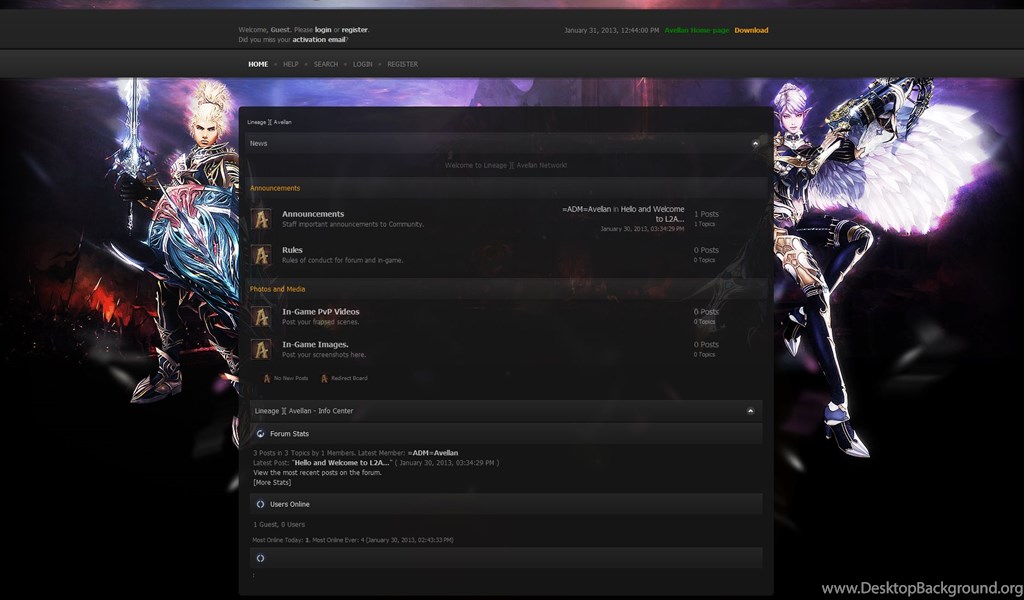Open the Announcements category heading
Viewport: 1024px width, 600px height.
(x=275, y=188)
